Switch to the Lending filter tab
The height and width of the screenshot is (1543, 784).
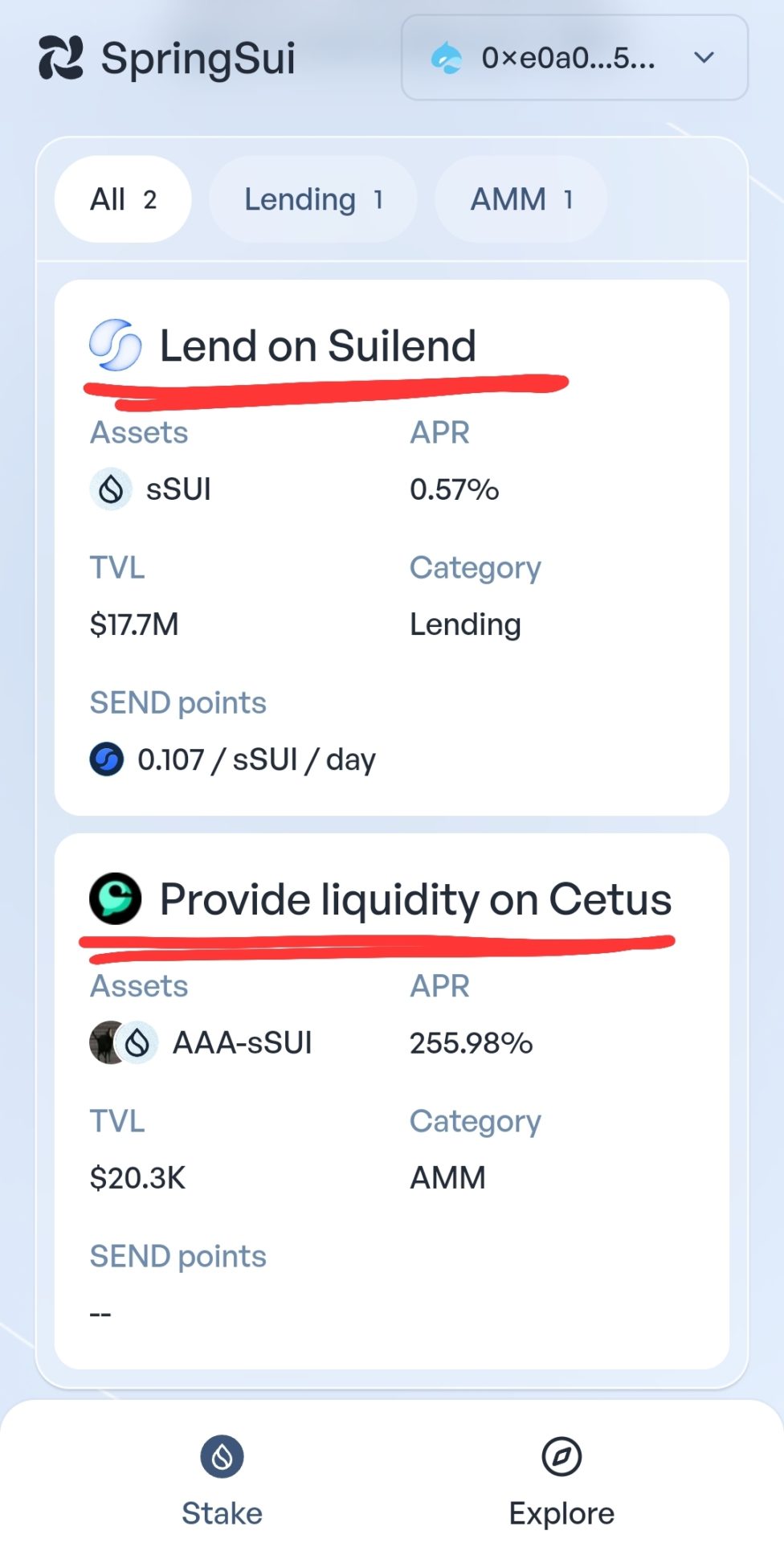tap(313, 199)
